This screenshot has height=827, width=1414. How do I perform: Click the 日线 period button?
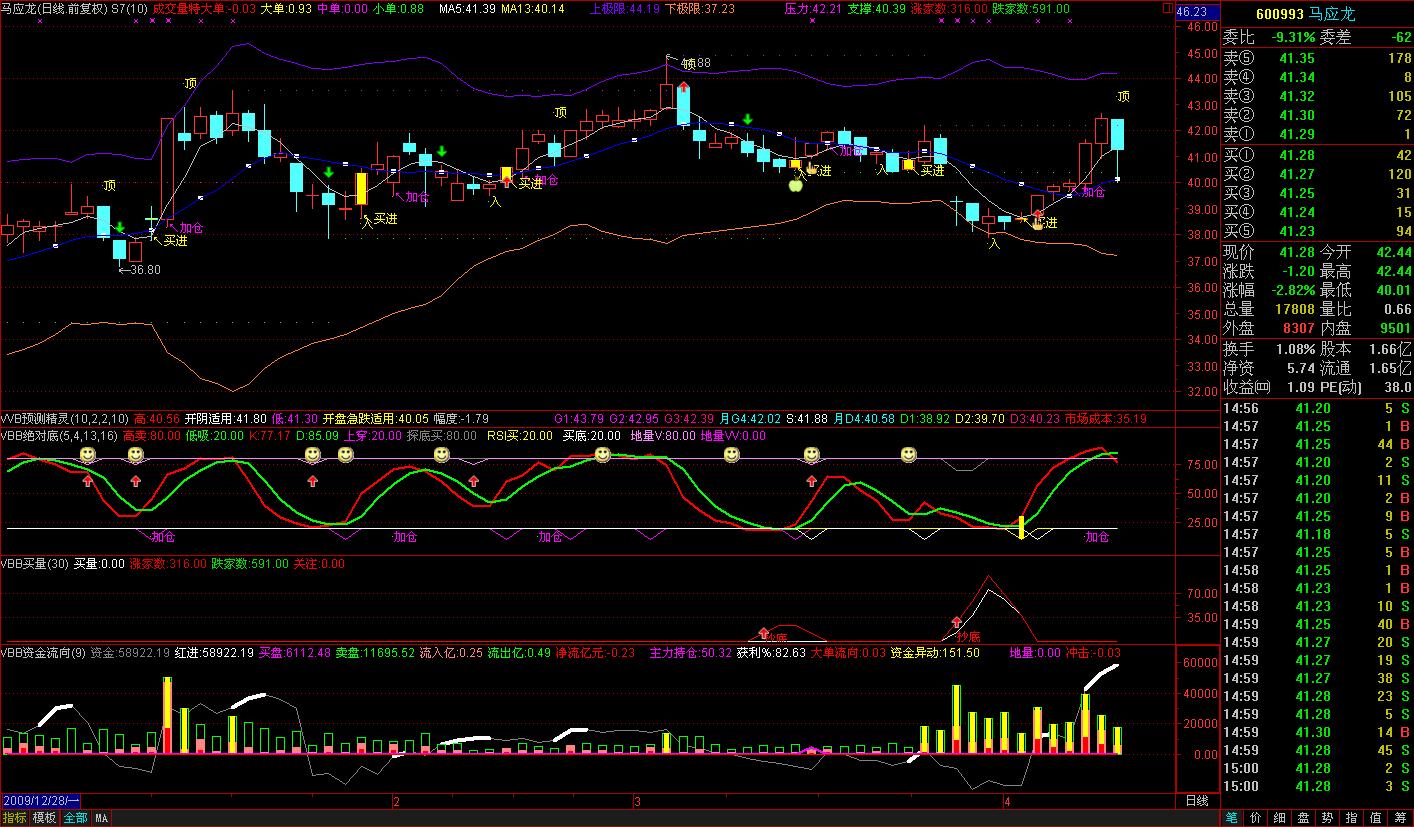1197,801
